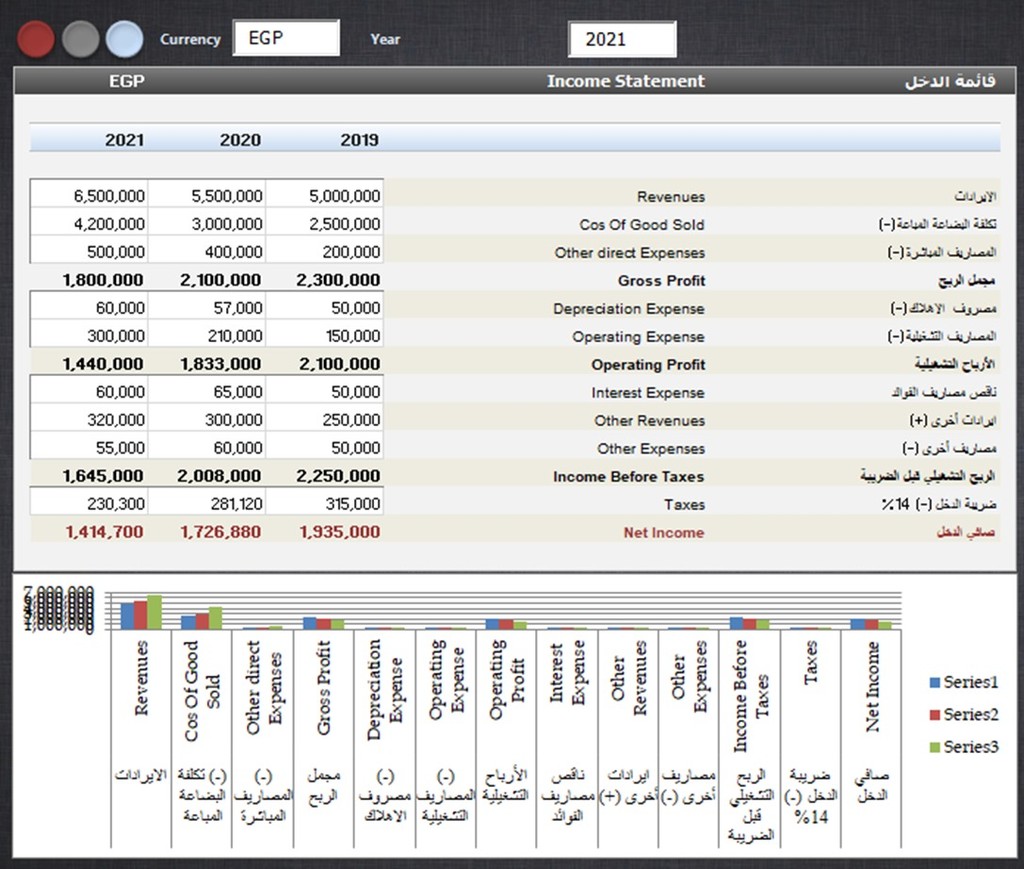Viewport: 1024px width, 869px height.
Task: Click the 2021 Operating Profit value 1,440,000
Action: 103,364
